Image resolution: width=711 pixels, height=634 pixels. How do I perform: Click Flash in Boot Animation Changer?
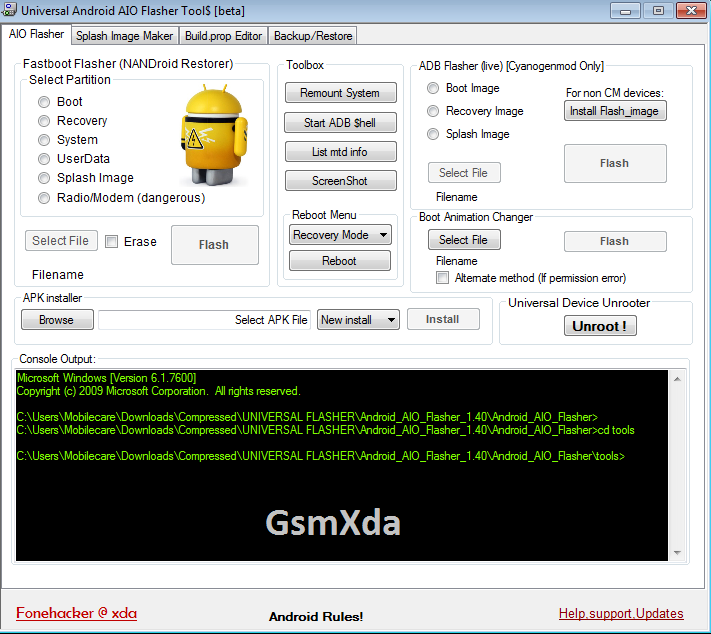[x=615, y=241]
